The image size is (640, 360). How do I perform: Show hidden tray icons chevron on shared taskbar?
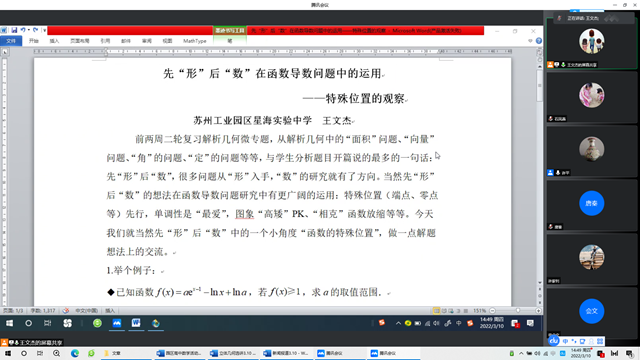pyautogui.click(x=398, y=323)
